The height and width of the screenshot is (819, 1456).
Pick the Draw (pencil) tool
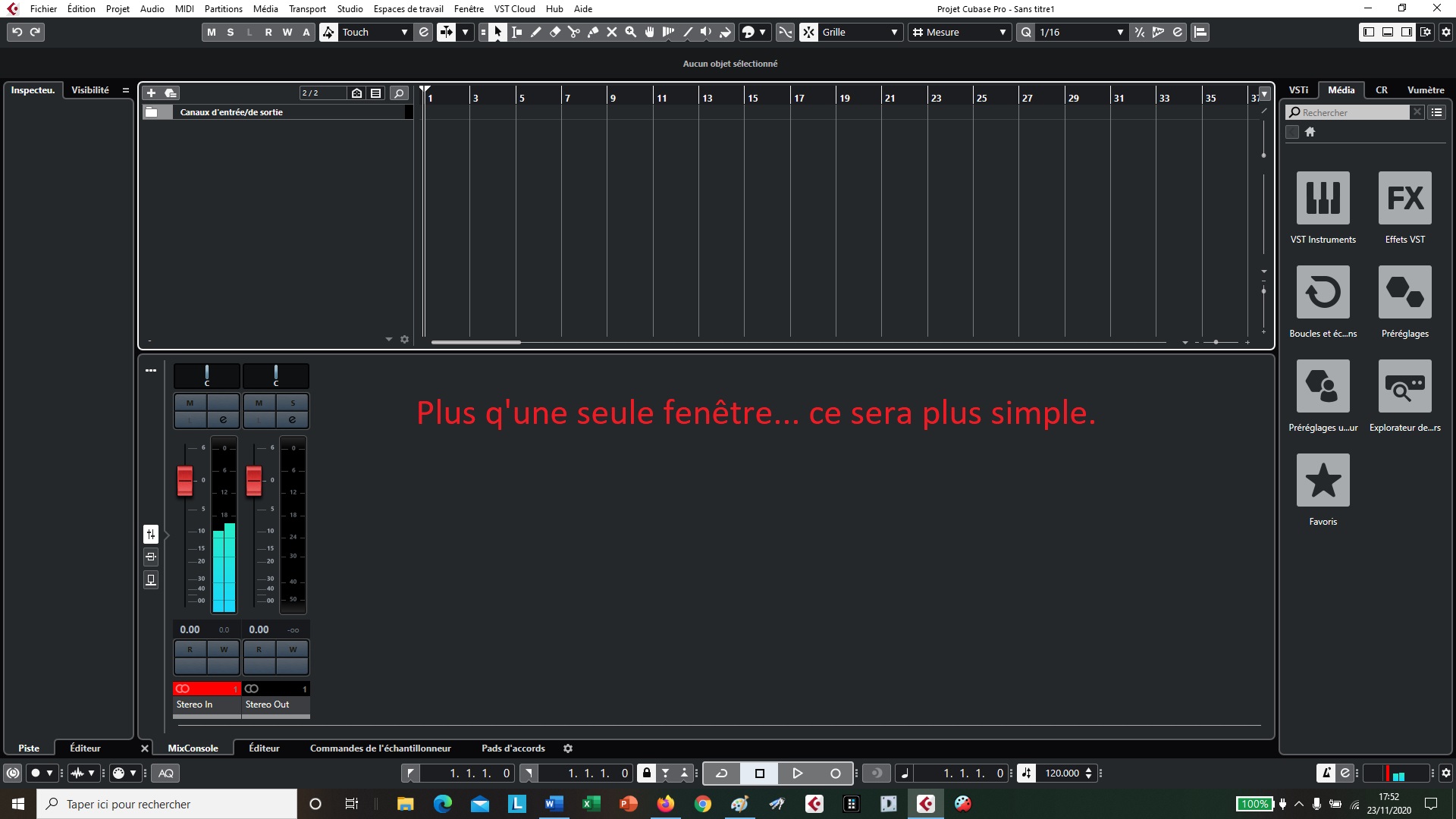(535, 32)
